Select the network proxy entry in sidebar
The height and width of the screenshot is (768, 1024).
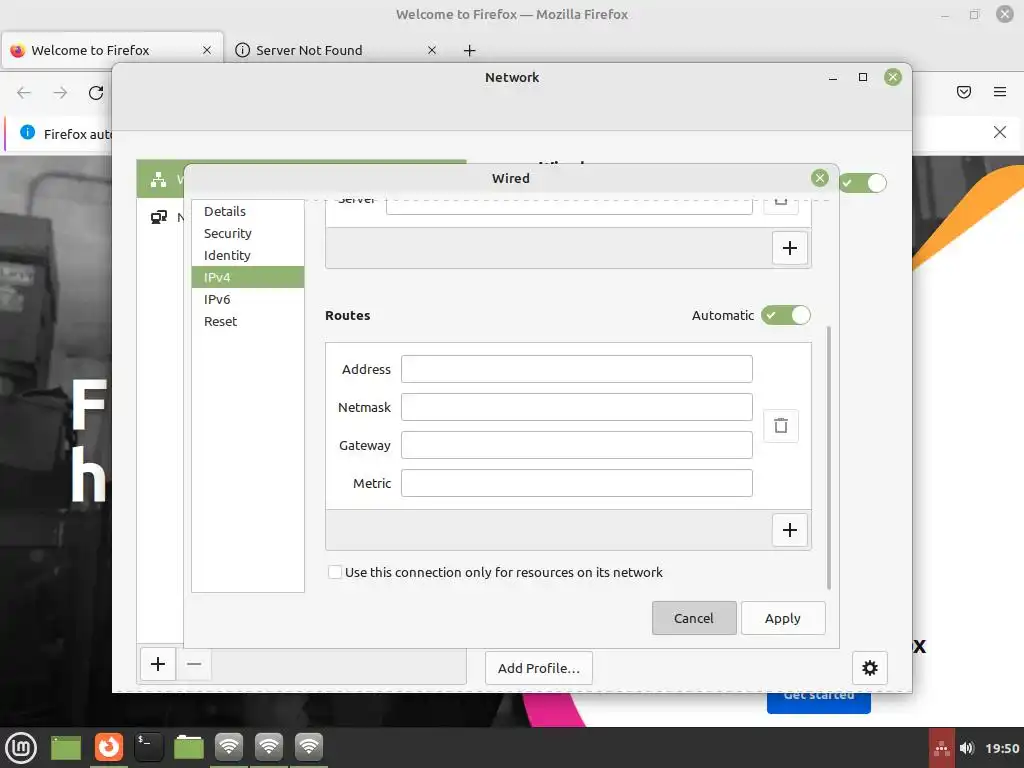click(161, 217)
